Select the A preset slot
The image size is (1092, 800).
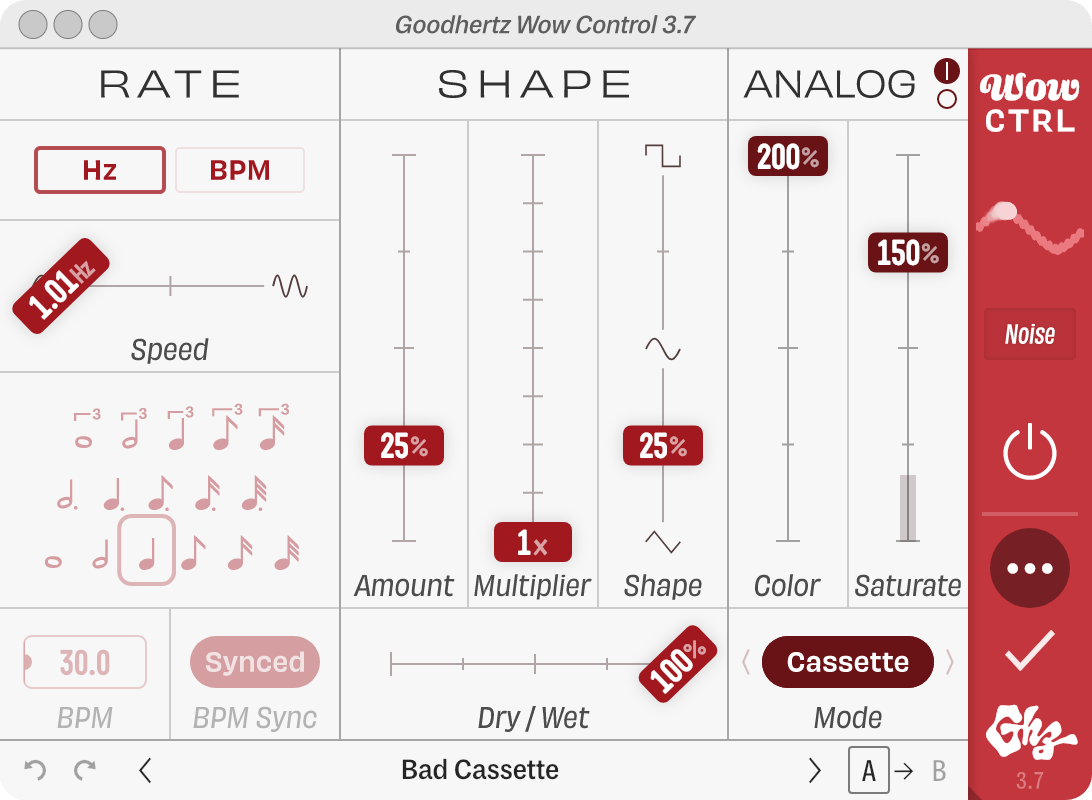[868, 770]
